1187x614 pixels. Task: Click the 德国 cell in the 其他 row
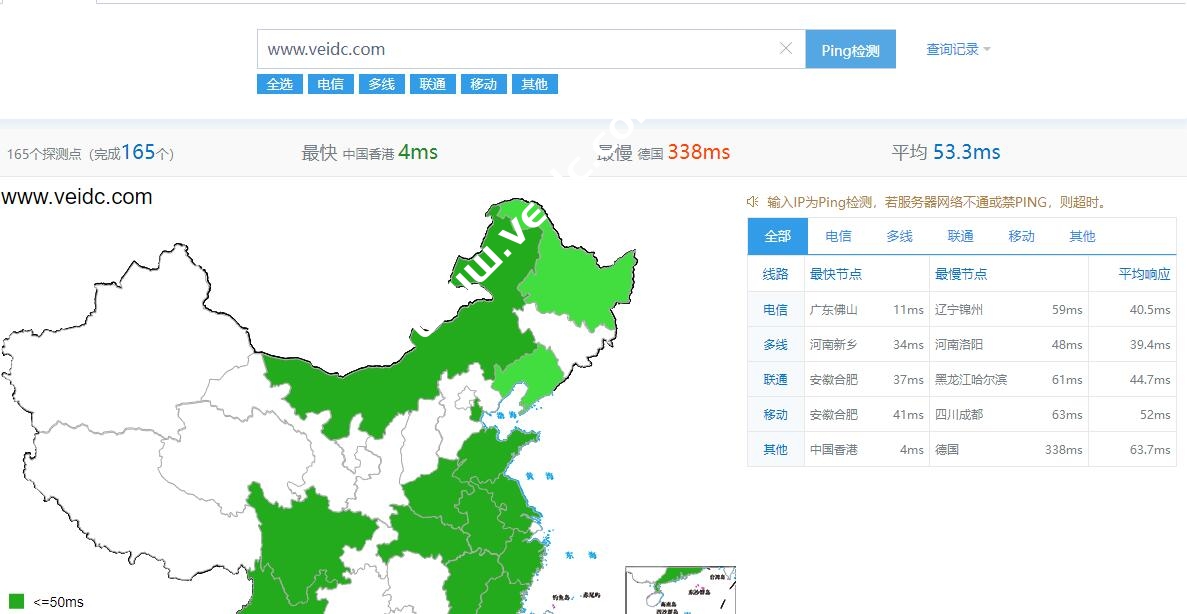coord(946,449)
